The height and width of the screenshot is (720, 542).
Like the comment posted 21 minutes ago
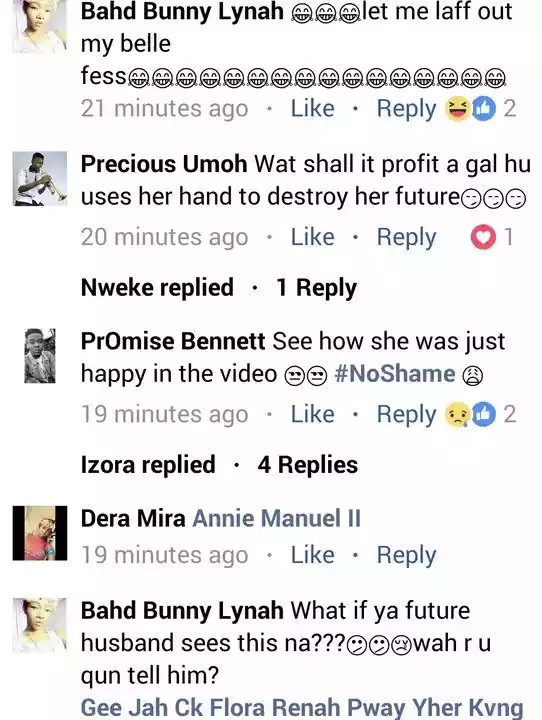click(312, 109)
